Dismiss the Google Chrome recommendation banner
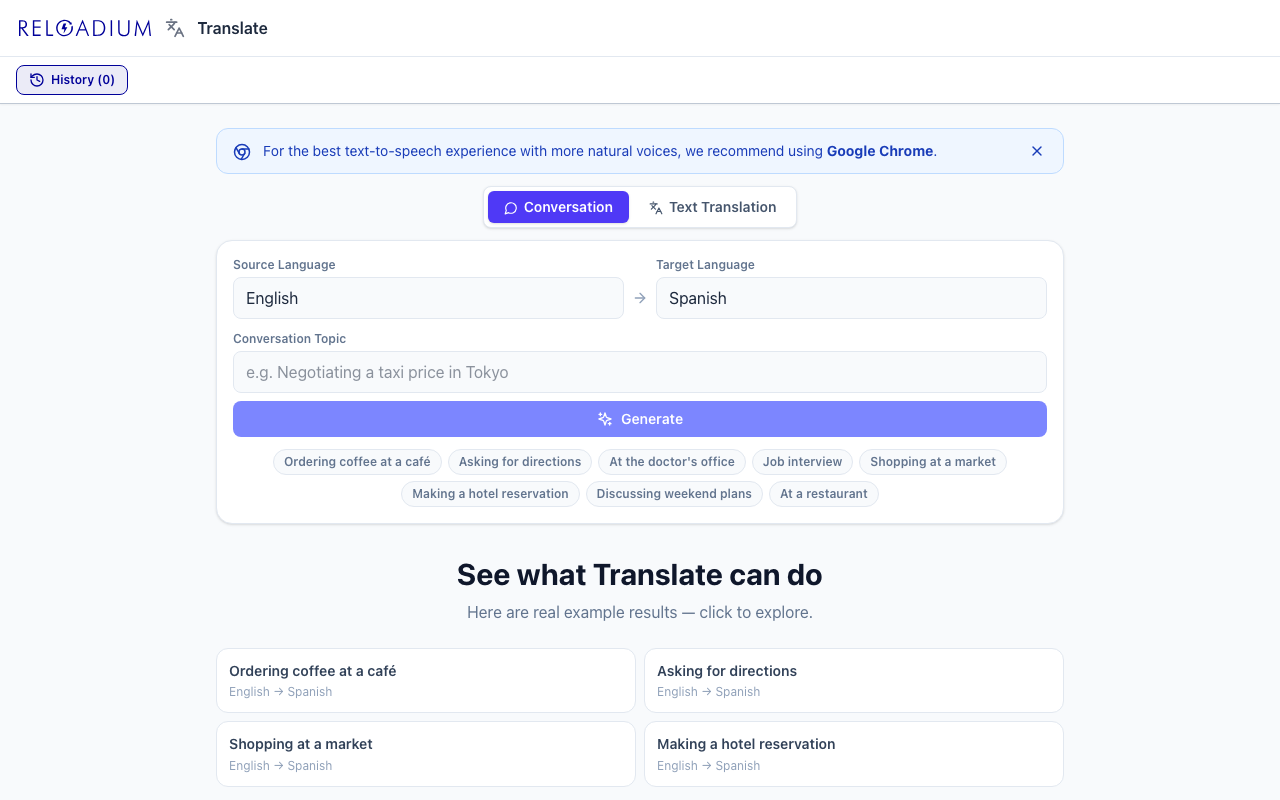This screenshot has height=800, width=1280. [x=1037, y=151]
